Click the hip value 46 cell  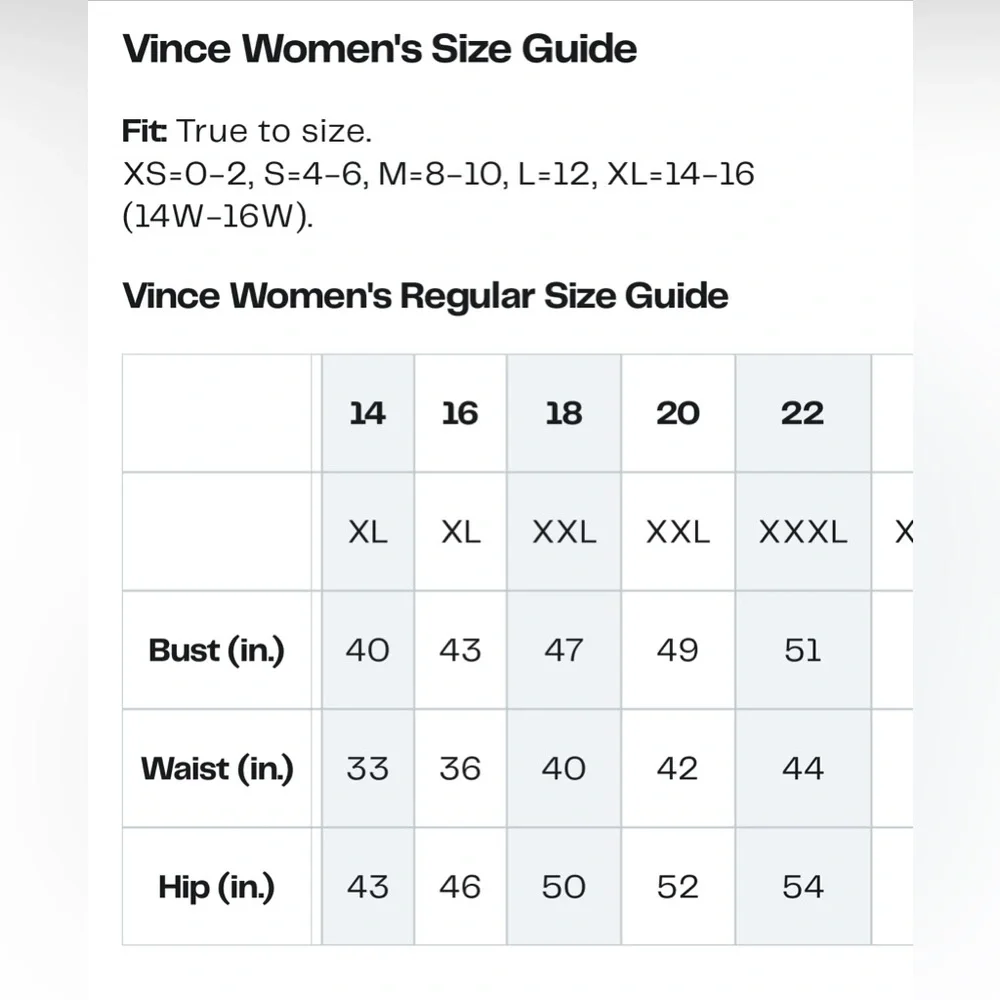point(460,887)
